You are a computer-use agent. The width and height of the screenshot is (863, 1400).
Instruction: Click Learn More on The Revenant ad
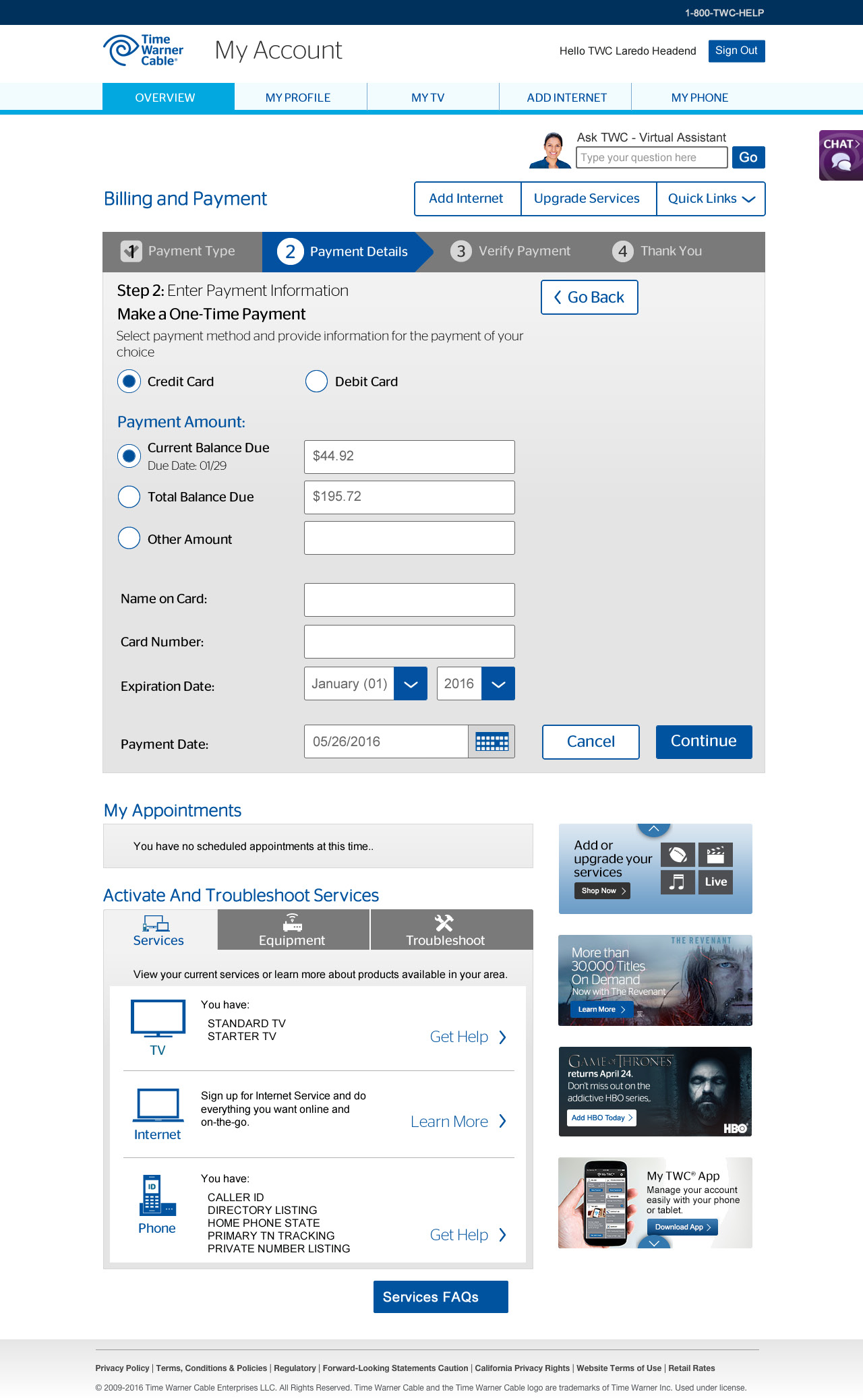click(x=601, y=1009)
